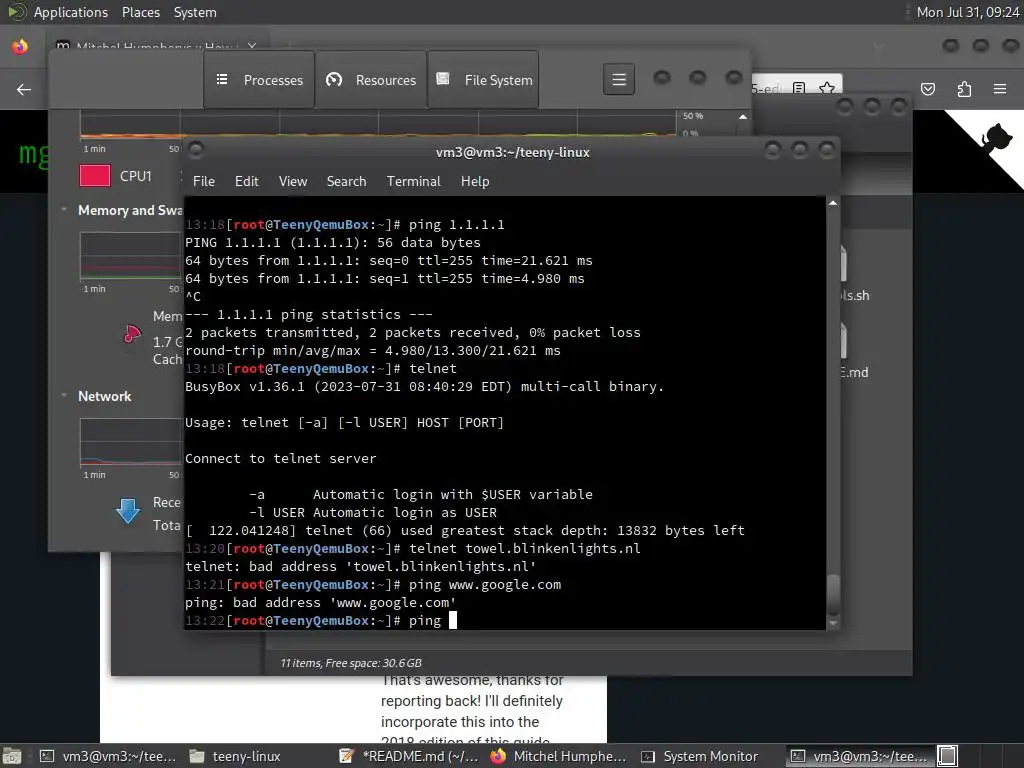
Task: Click the terminal text cursor after ping
Action: [453, 620]
